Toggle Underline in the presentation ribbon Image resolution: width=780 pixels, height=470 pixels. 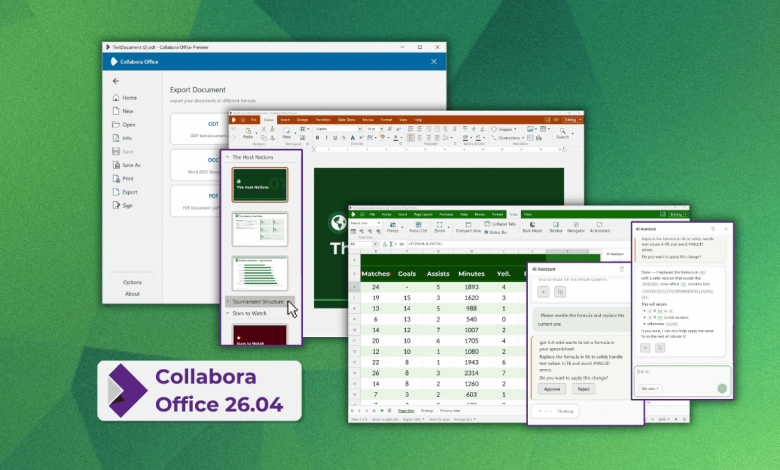point(335,138)
